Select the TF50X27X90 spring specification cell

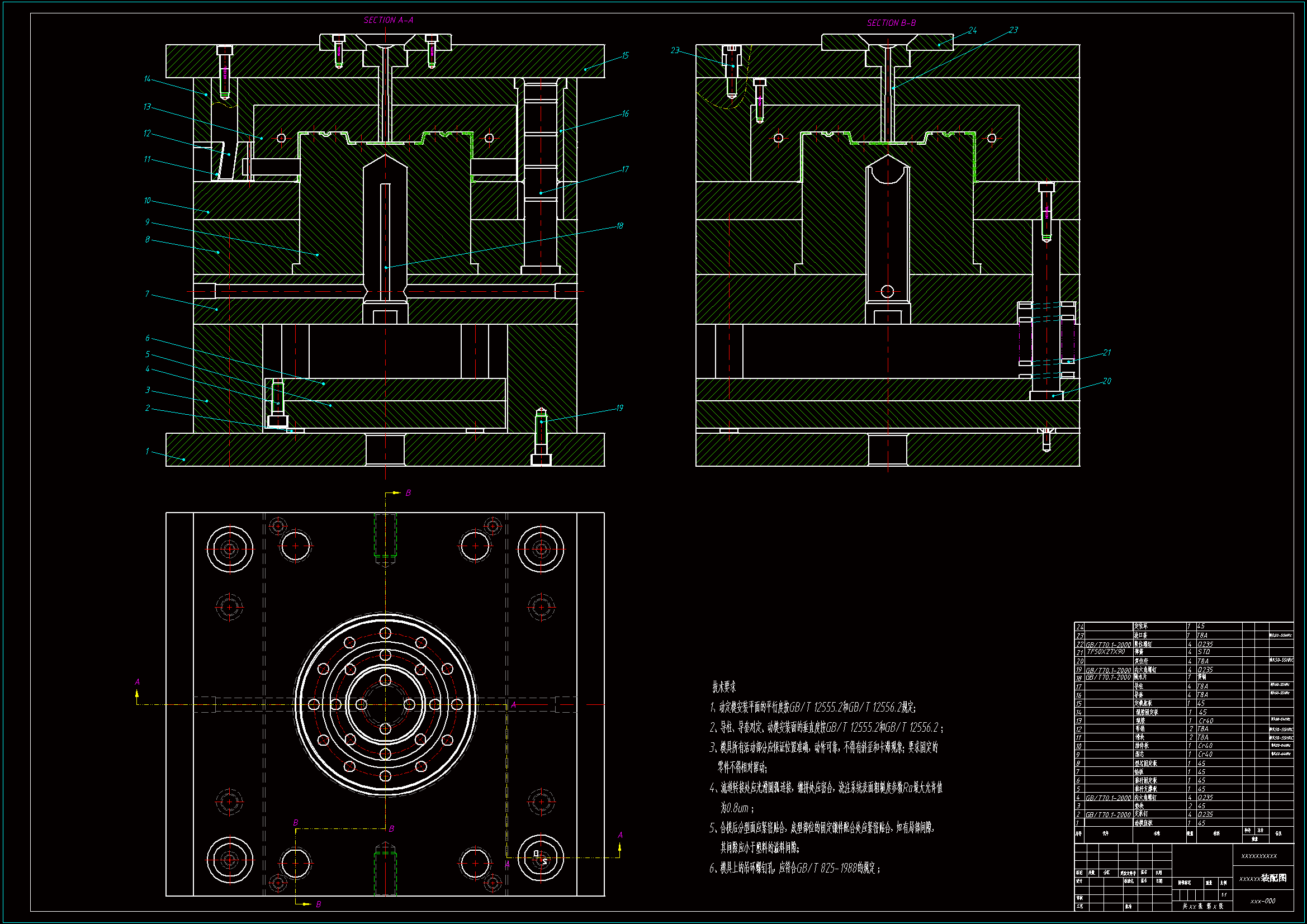coord(1106,652)
